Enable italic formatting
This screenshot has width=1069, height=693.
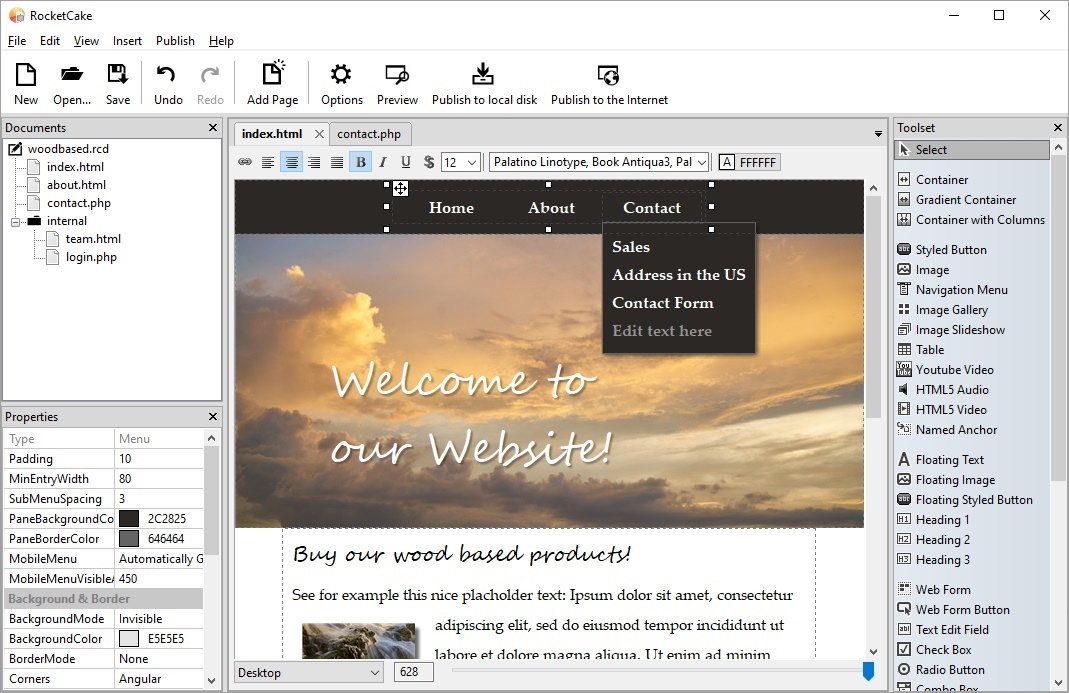(x=382, y=161)
